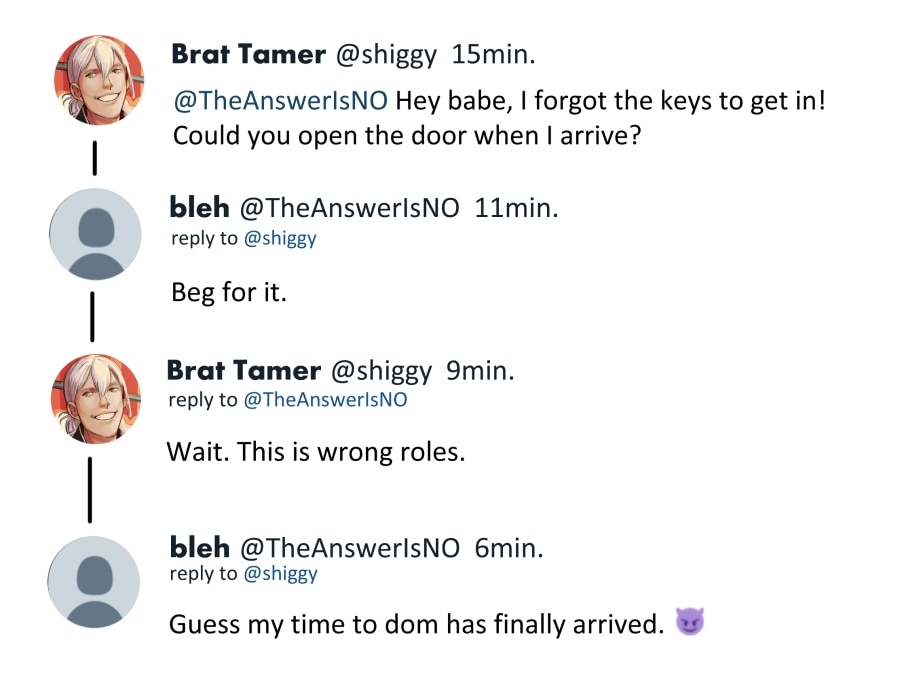Open bleh's default avatar on the 'Beg for it.' reply

(95, 234)
